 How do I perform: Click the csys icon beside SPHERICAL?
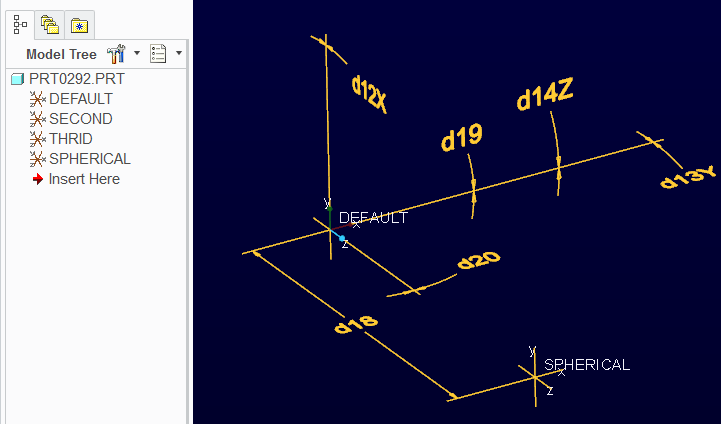[38, 159]
